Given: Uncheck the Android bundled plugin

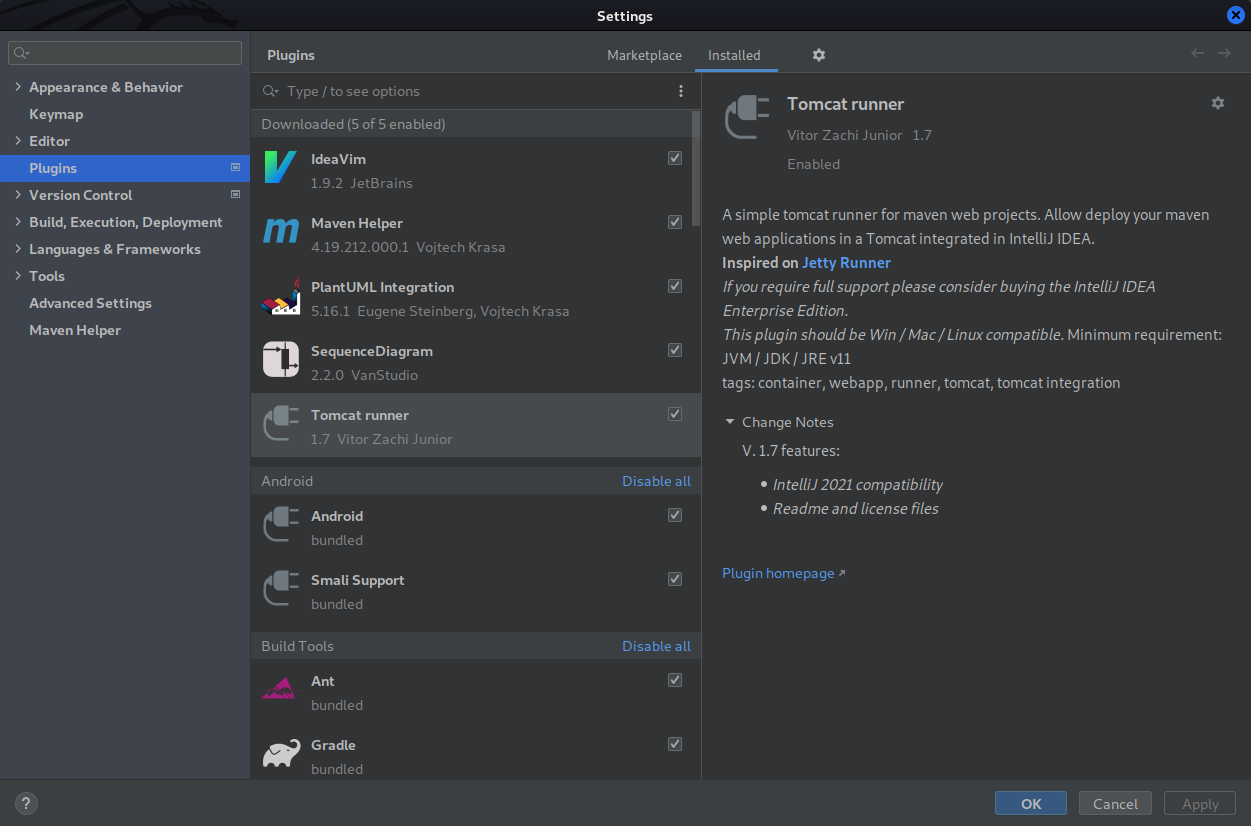Looking at the screenshot, I should click(675, 515).
